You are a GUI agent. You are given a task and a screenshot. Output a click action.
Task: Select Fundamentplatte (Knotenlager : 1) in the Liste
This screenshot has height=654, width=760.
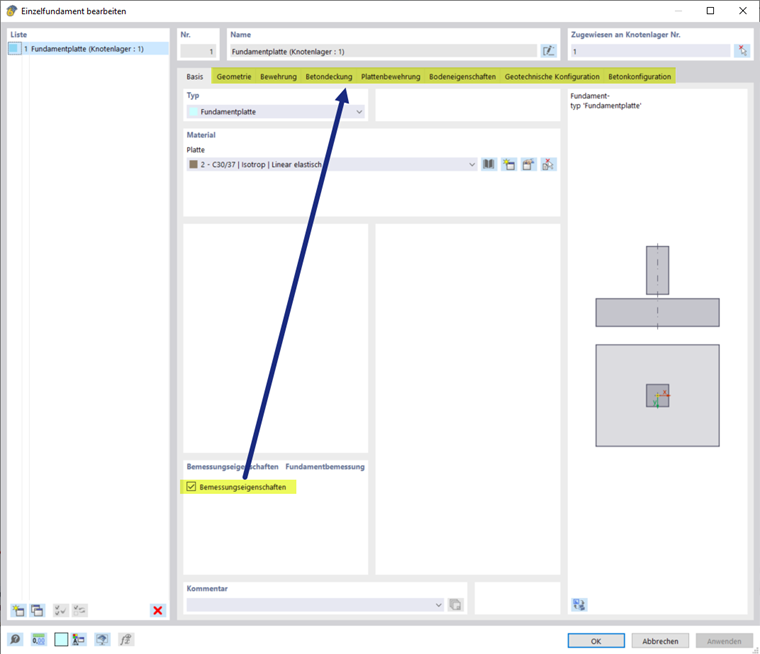pos(88,48)
